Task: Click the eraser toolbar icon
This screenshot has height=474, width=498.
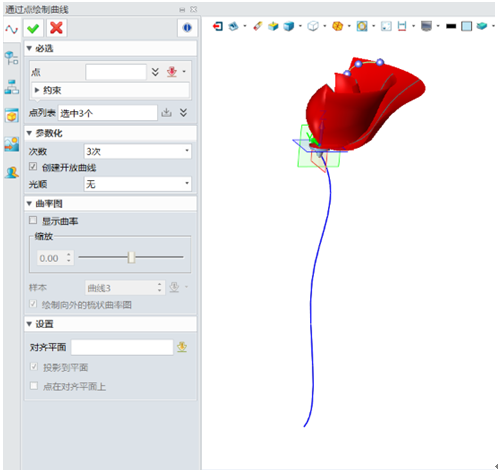Action: 258,26
